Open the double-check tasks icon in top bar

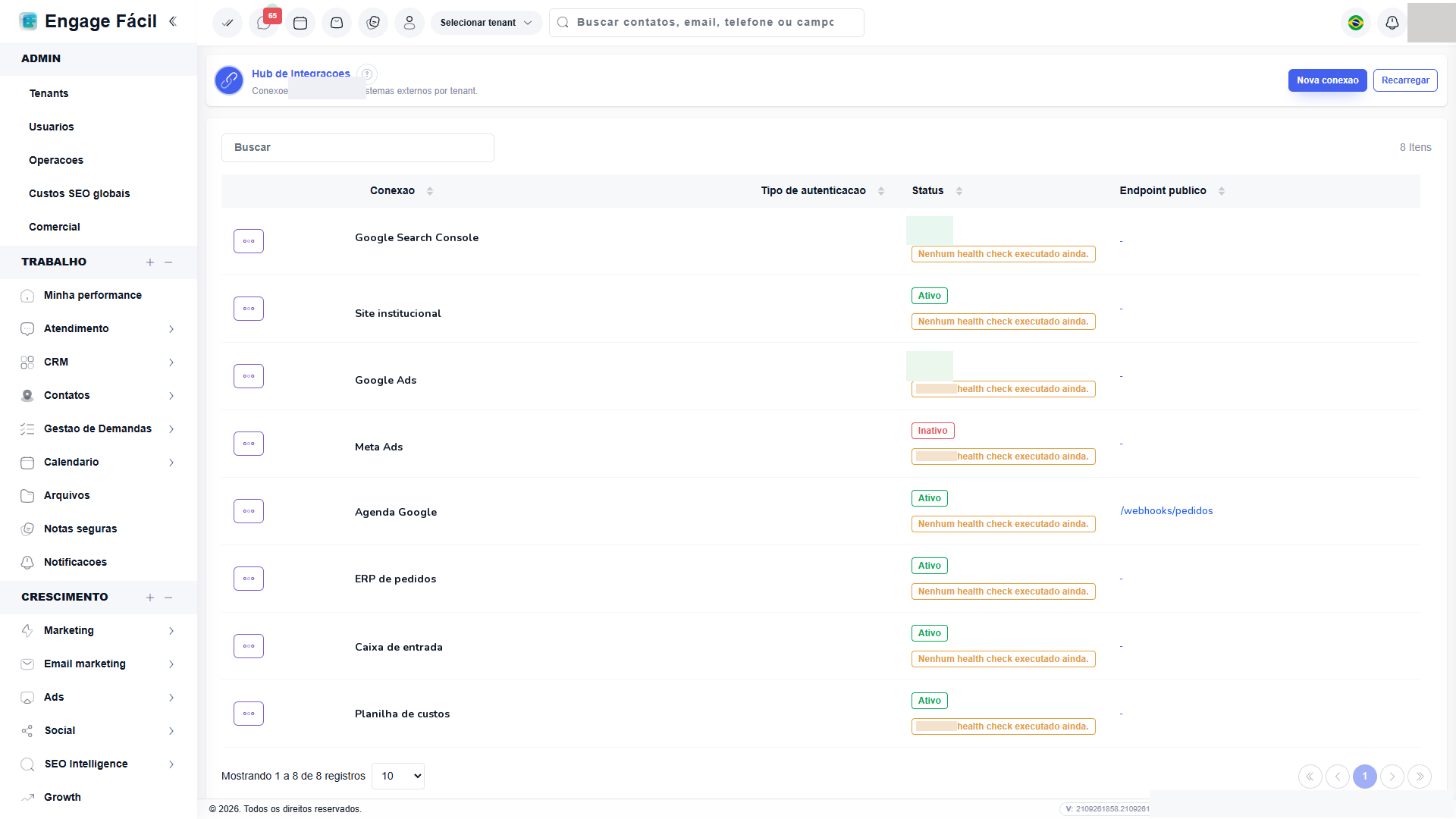tap(227, 23)
